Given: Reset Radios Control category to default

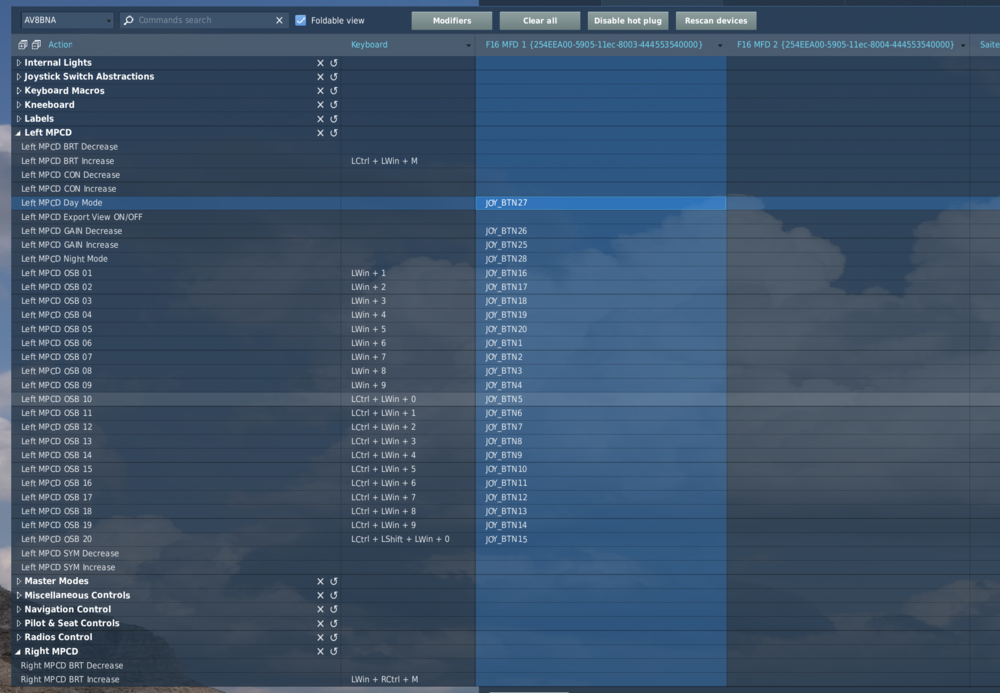Looking at the screenshot, I should [334, 638].
